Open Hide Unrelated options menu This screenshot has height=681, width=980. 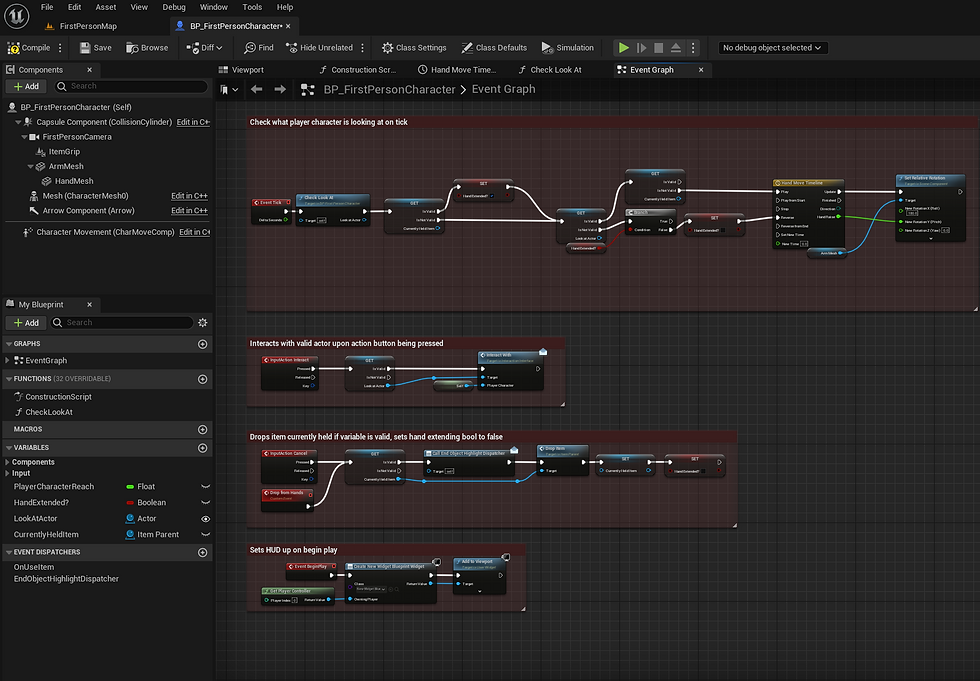(x=362, y=47)
